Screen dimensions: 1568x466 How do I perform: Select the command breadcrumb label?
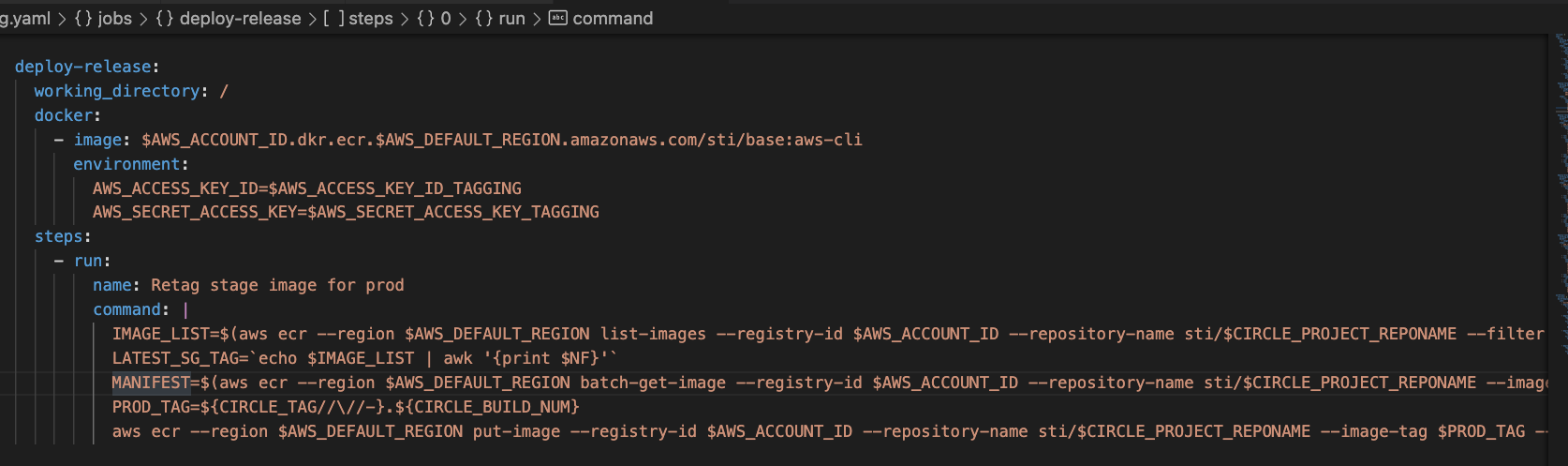[613, 18]
